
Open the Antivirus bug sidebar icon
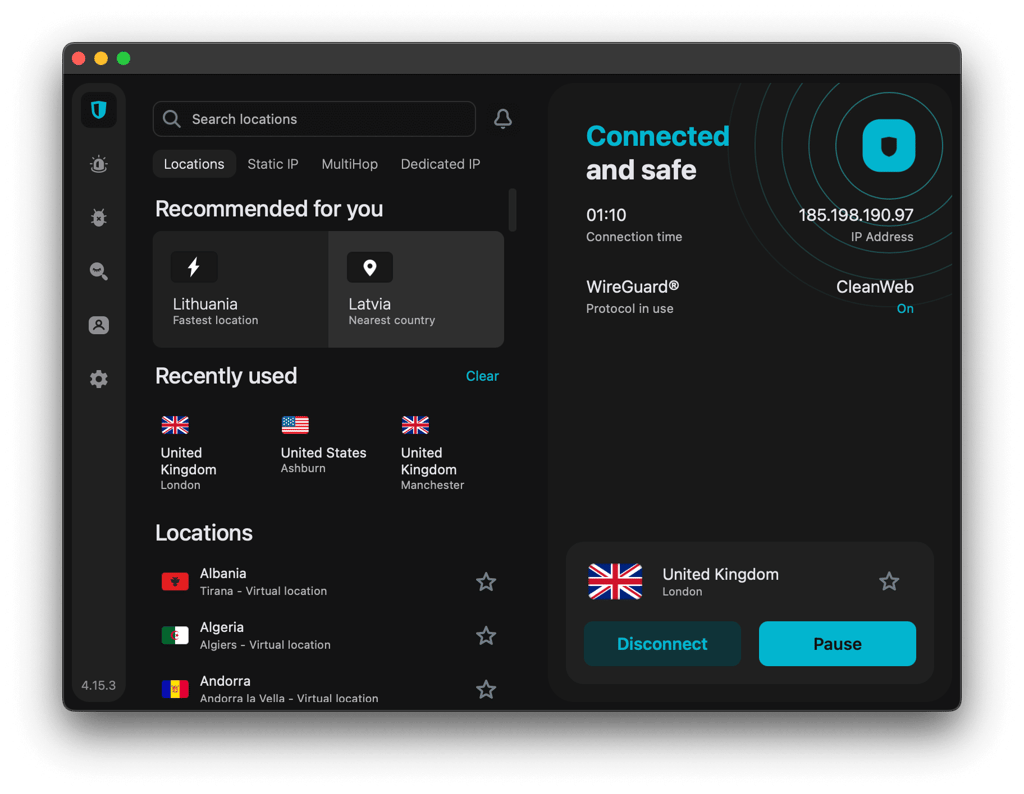pyautogui.click(x=99, y=217)
